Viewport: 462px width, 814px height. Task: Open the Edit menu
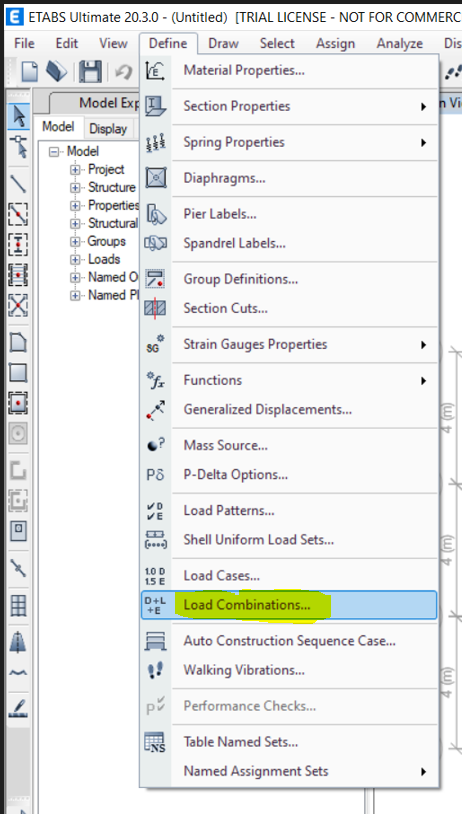click(x=67, y=43)
